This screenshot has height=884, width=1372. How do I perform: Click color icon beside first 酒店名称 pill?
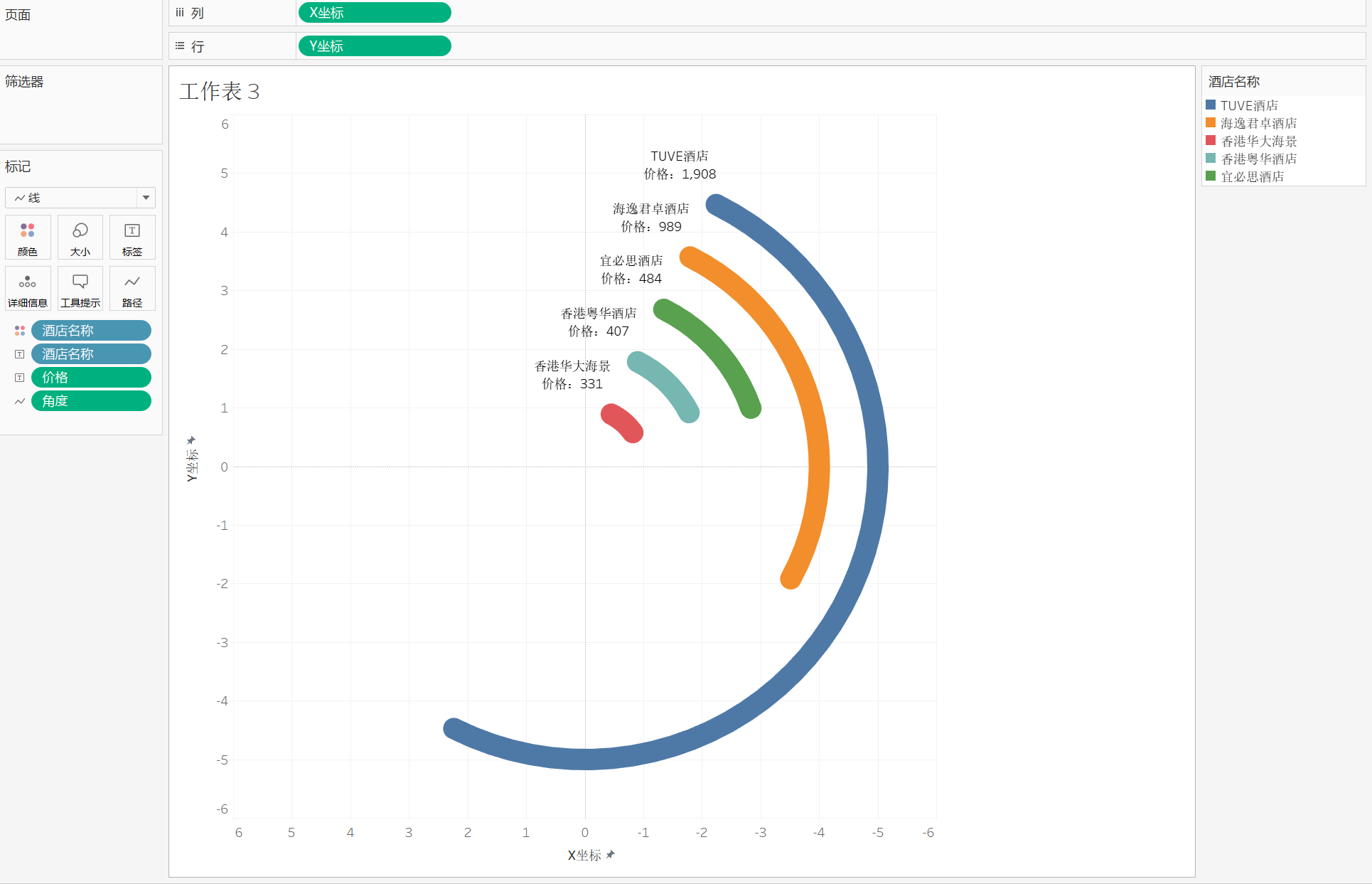(20, 331)
